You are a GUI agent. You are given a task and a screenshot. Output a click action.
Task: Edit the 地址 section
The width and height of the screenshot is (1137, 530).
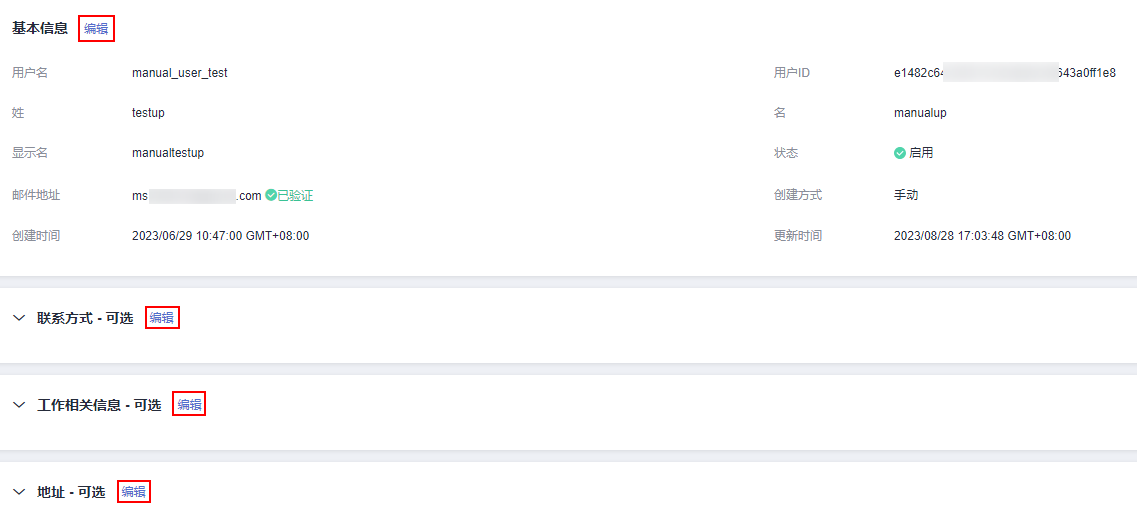(134, 492)
